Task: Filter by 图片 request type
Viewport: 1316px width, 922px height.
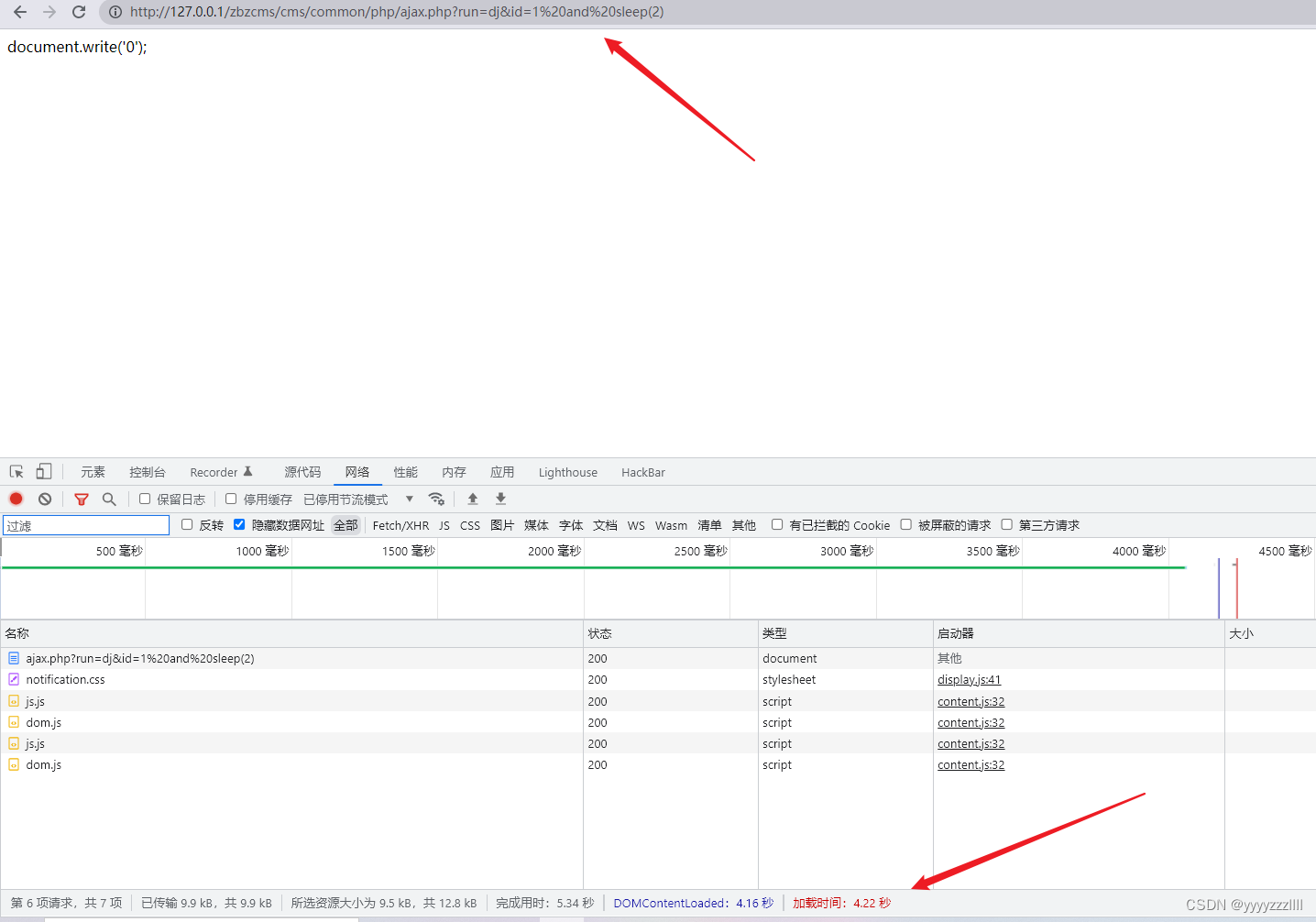Action: [502, 525]
